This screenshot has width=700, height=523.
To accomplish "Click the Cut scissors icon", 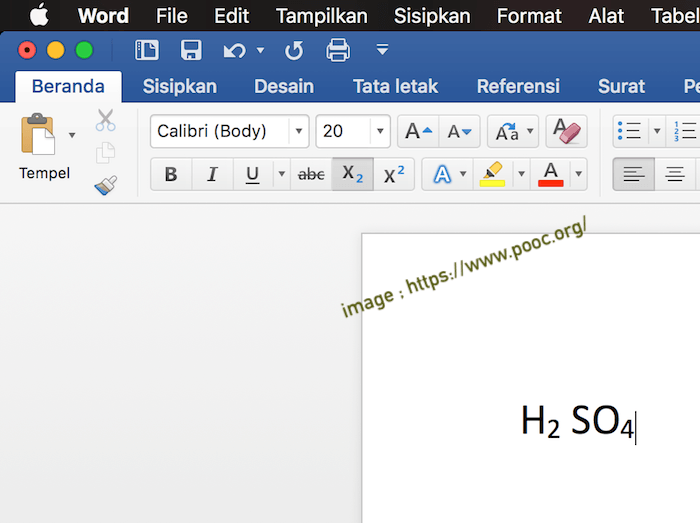I will [106, 120].
